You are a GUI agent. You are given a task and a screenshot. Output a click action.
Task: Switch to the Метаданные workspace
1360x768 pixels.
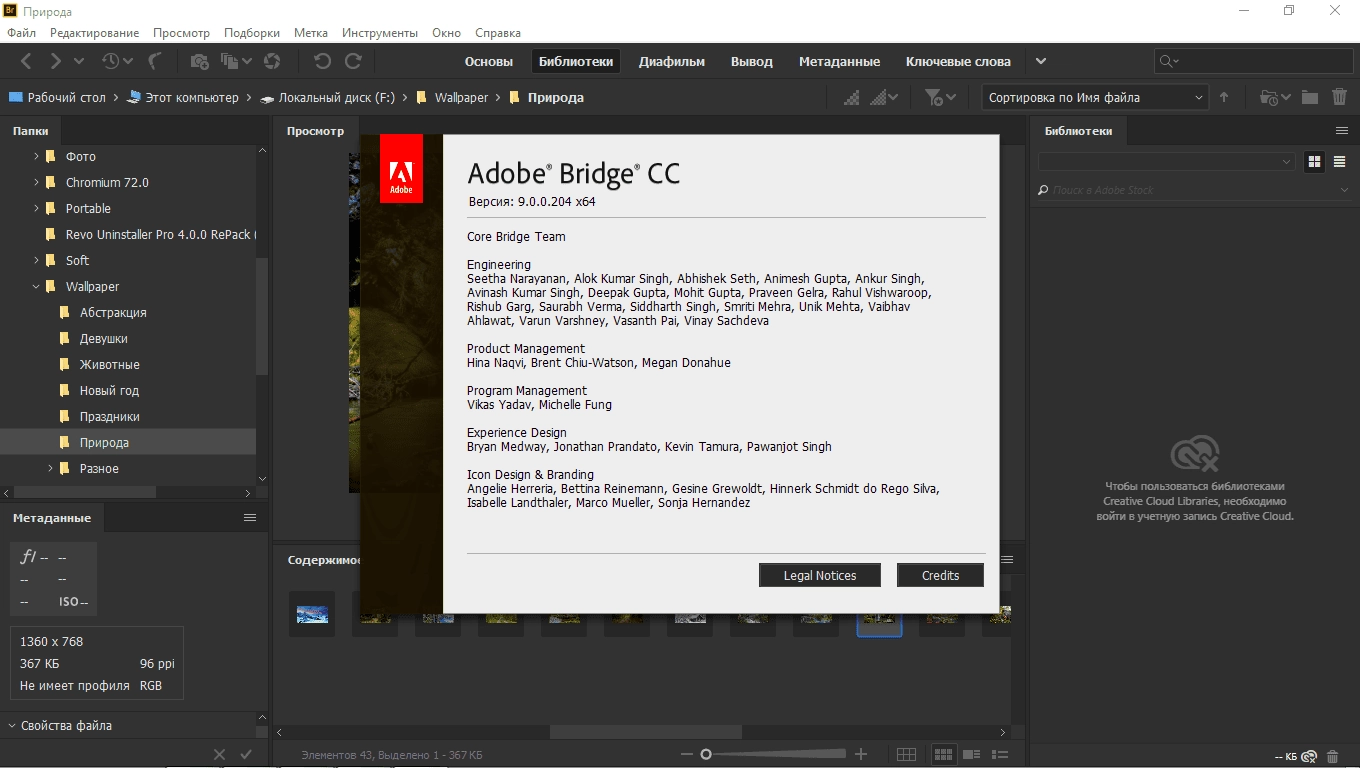(x=839, y=61)
